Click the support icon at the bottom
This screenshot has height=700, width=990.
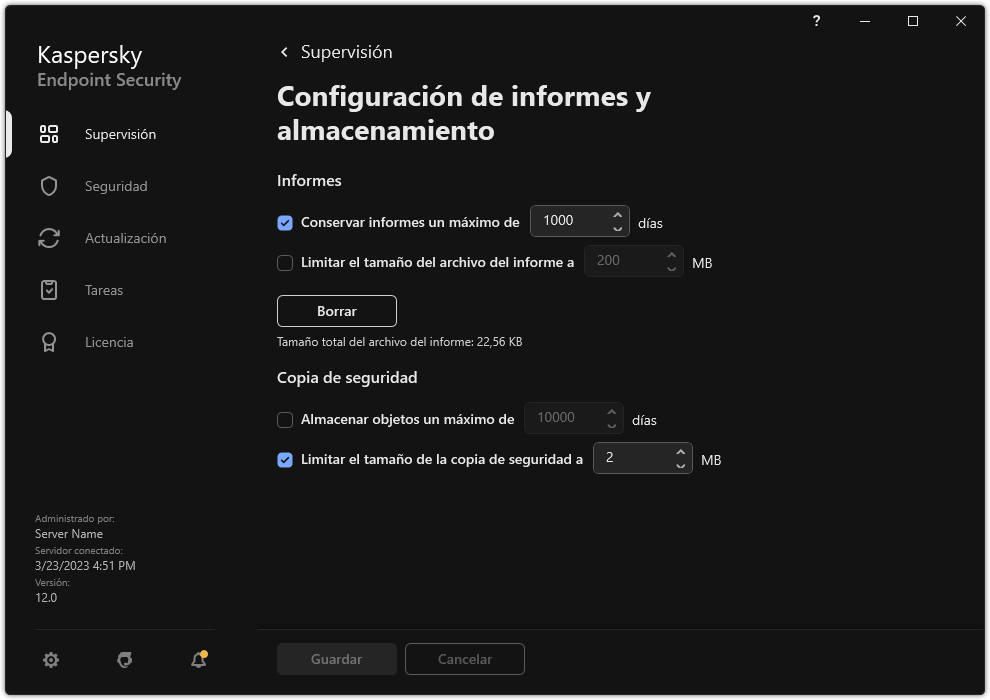pyautogui.click(x=124, y=659)
